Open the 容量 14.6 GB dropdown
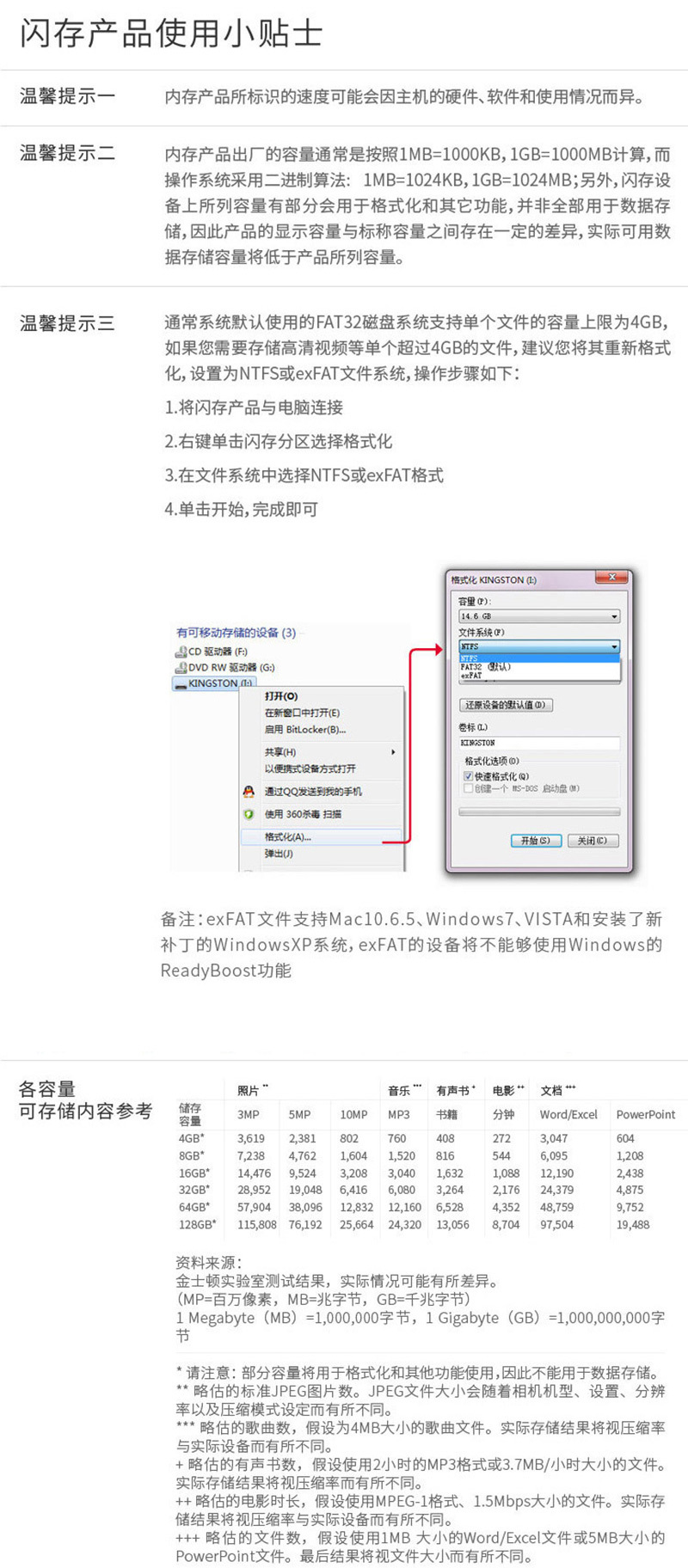The image size is (688, 1568). pyautogui.click(x=539, y=616)
